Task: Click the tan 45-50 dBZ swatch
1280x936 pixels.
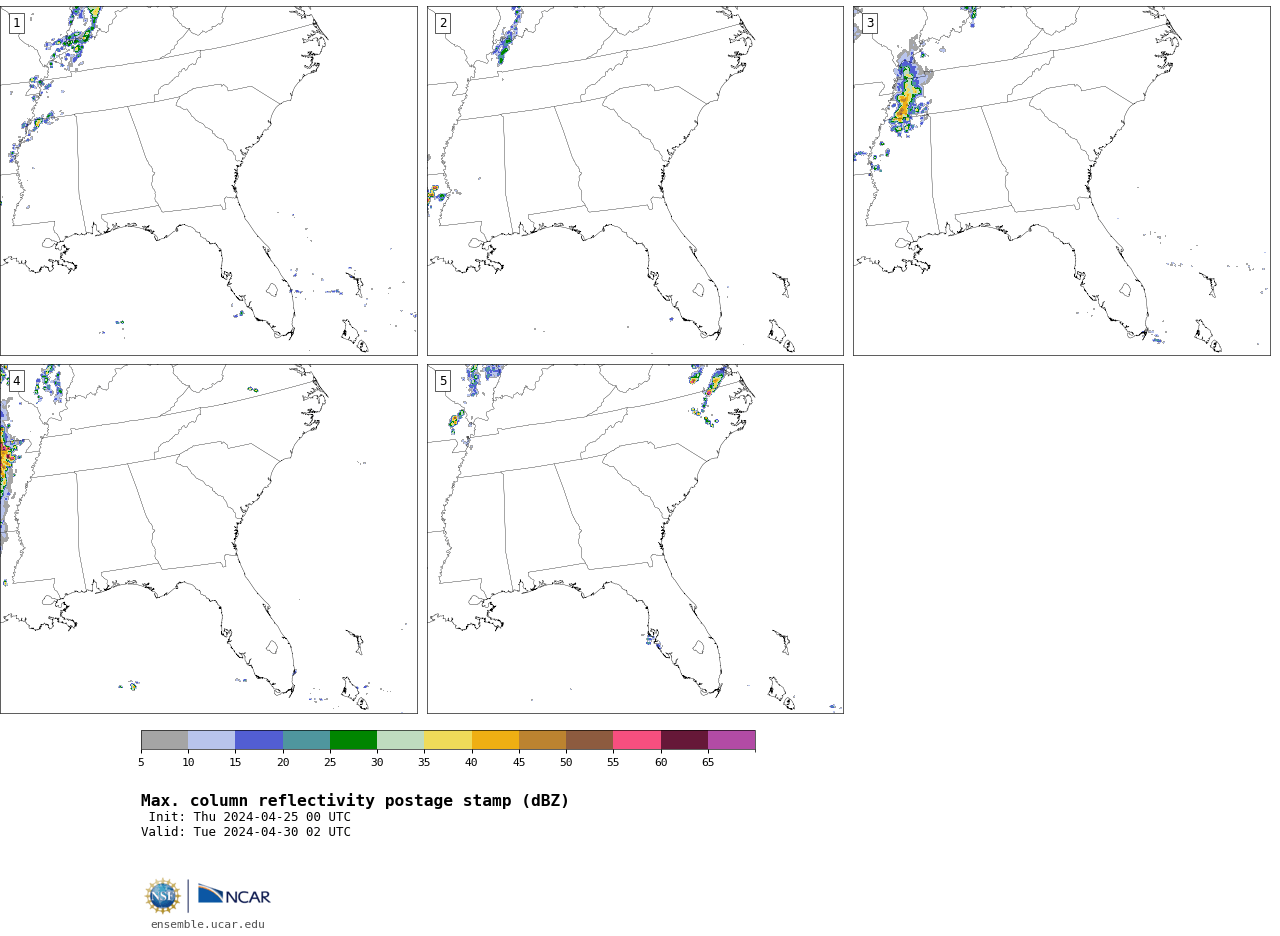Action: pyautogui.click(x=542, y=740)
